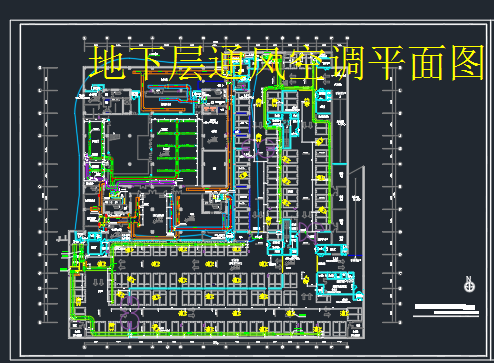Click the yellow title 地下层通风空调平面图
The height and width of the screenshot is (363, 494).
[287, 63]
